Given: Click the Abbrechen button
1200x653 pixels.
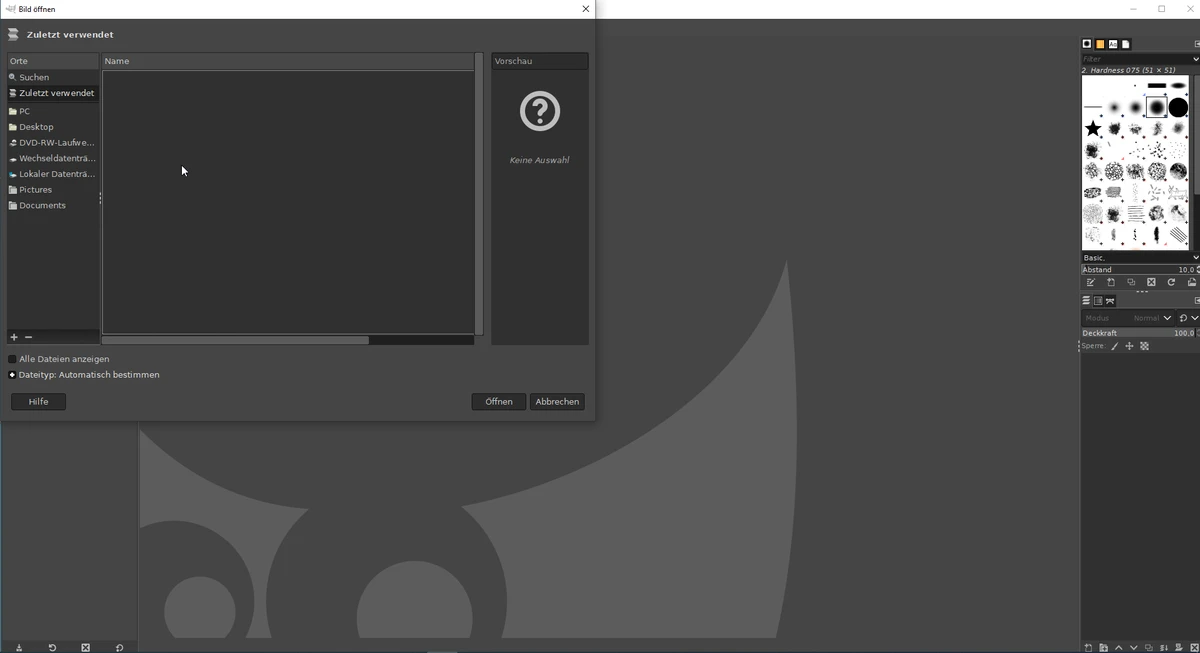Looking at the screenshot, I should point(557,401).
